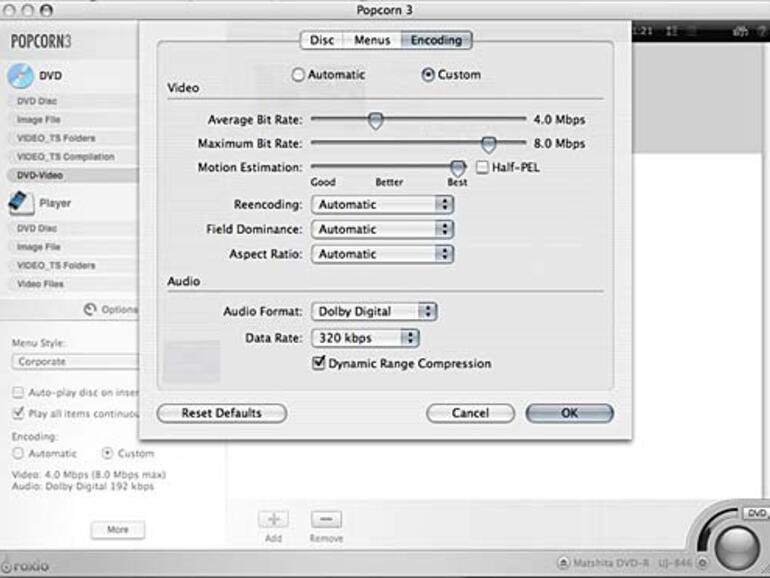
Task: Click the drive settings icon after UJ-846
Action: point(703,563)
